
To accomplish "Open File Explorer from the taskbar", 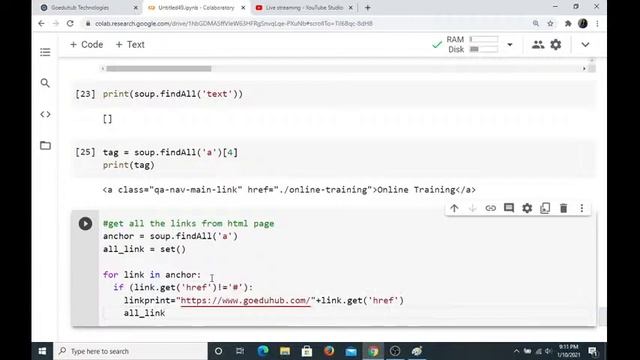I will point(285,351).
